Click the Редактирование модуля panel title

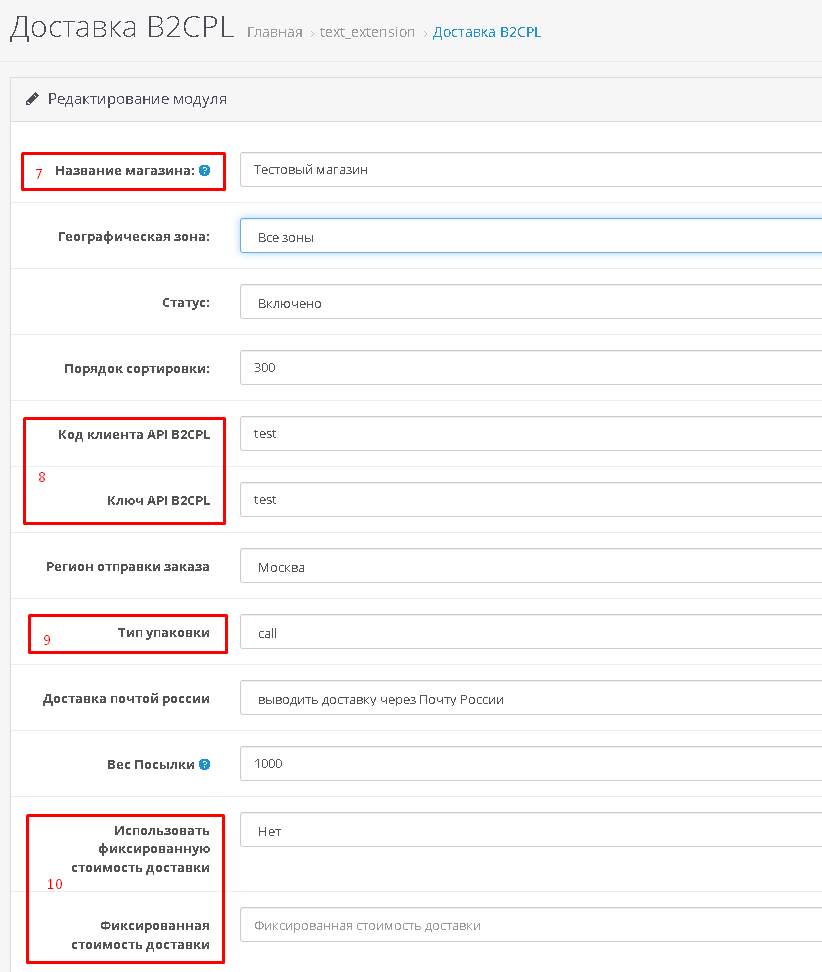click(x=137, y=99)
